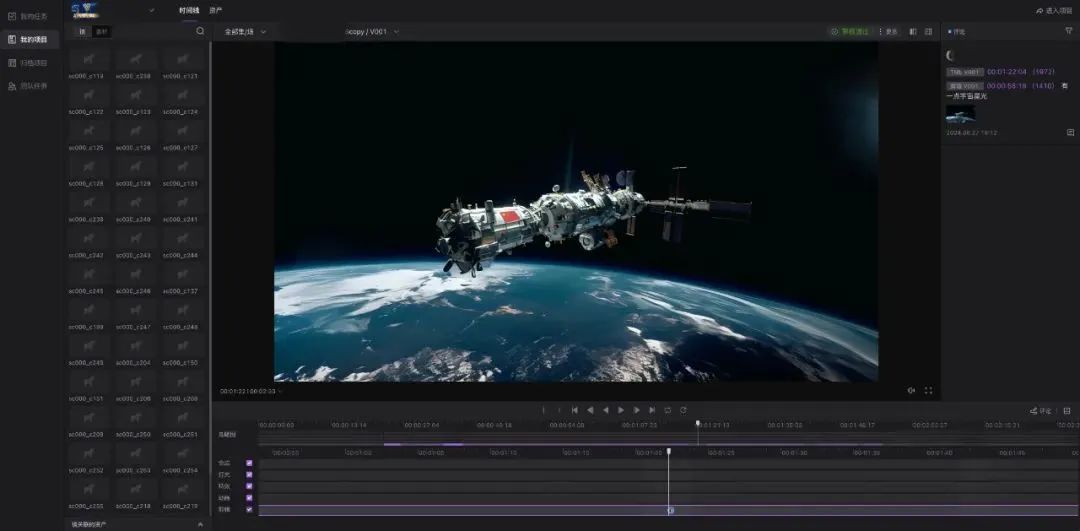Click the playhead on the lower timeline ruler
Screen dimensions: 1080x531
point(669,452)
